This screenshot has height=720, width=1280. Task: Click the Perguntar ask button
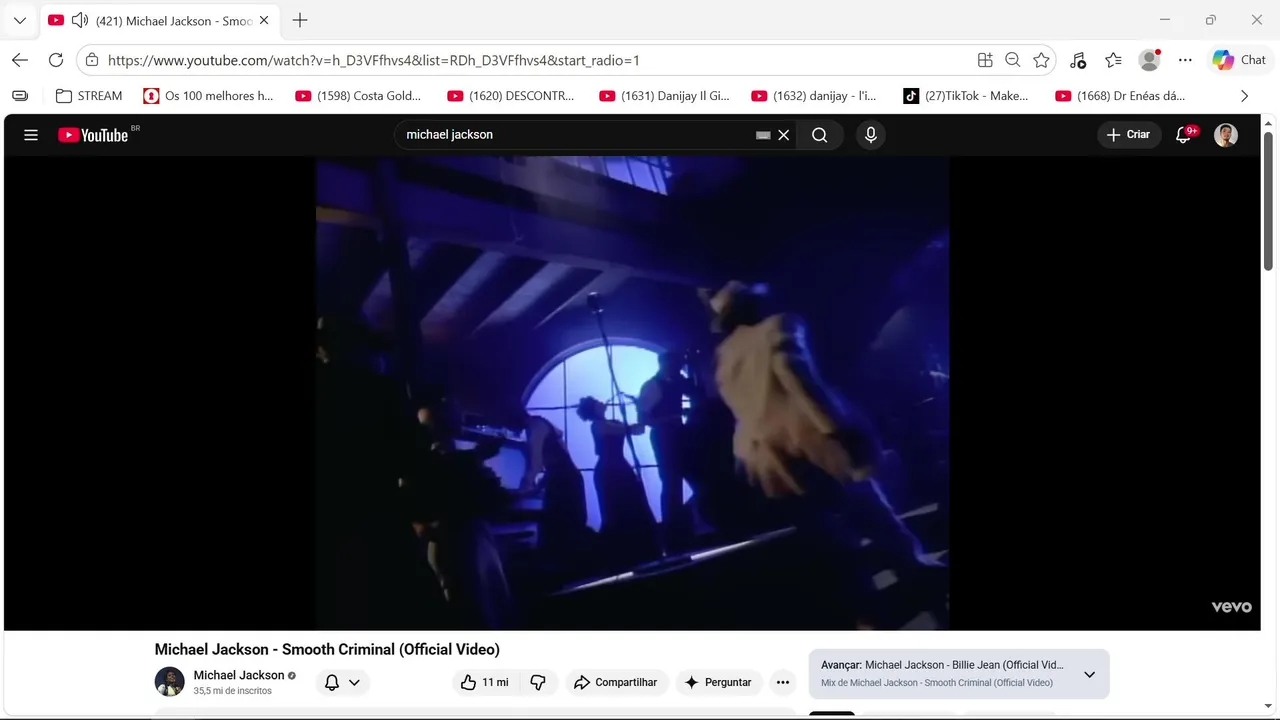point(718,682)
